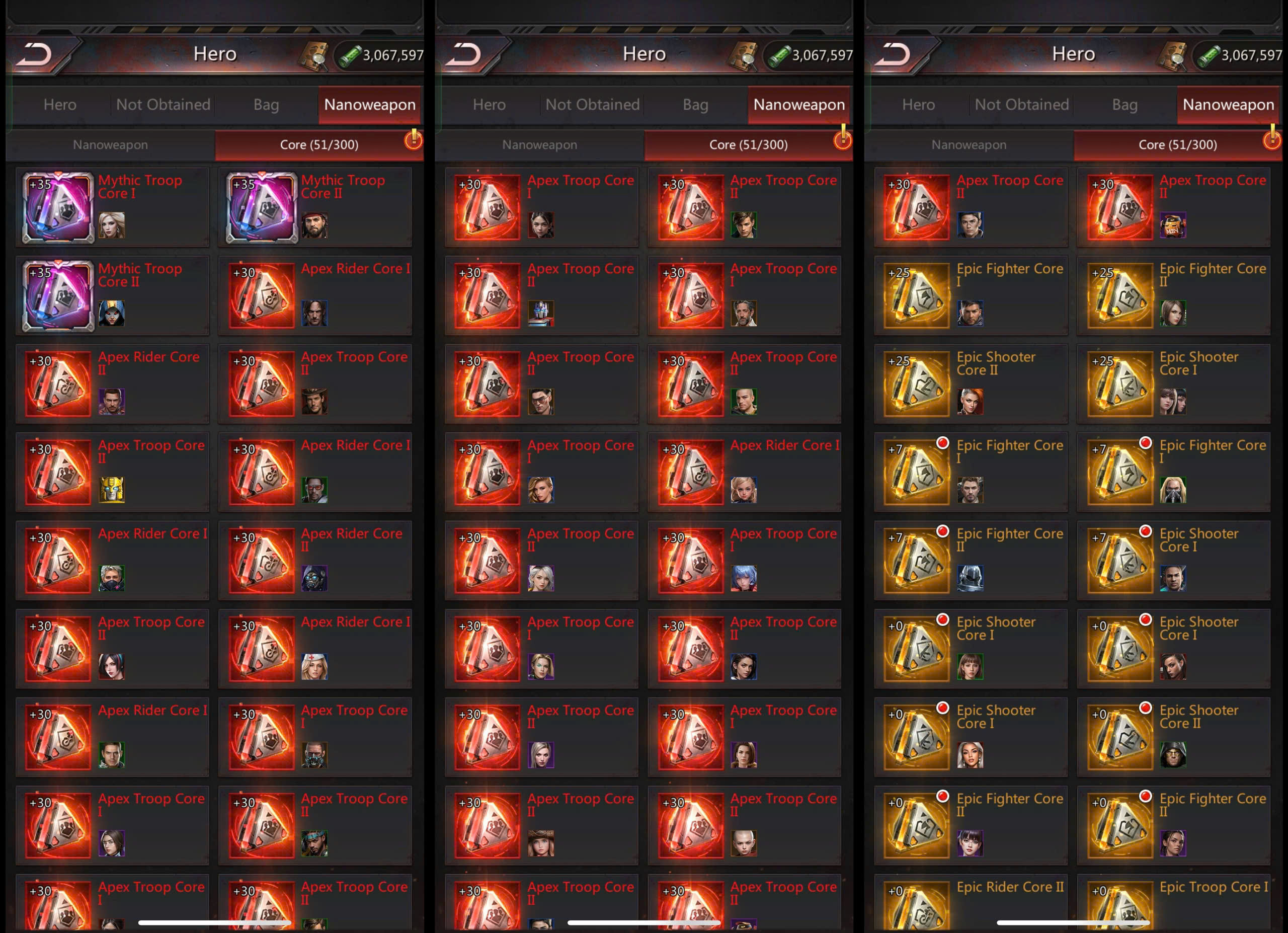Select +0 Epic Shooter Core II hooded hero card
Image resolution: width=1288 pixels, height=933 pixels.
(x=1173, y=737)
